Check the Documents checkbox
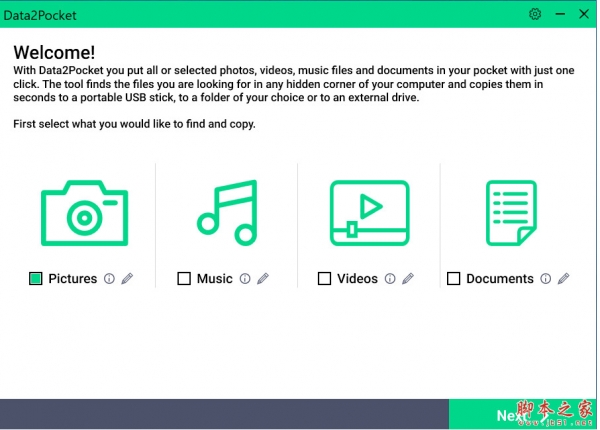The height and width of the screenshot is (430, 600). click(x=454, y=279)
